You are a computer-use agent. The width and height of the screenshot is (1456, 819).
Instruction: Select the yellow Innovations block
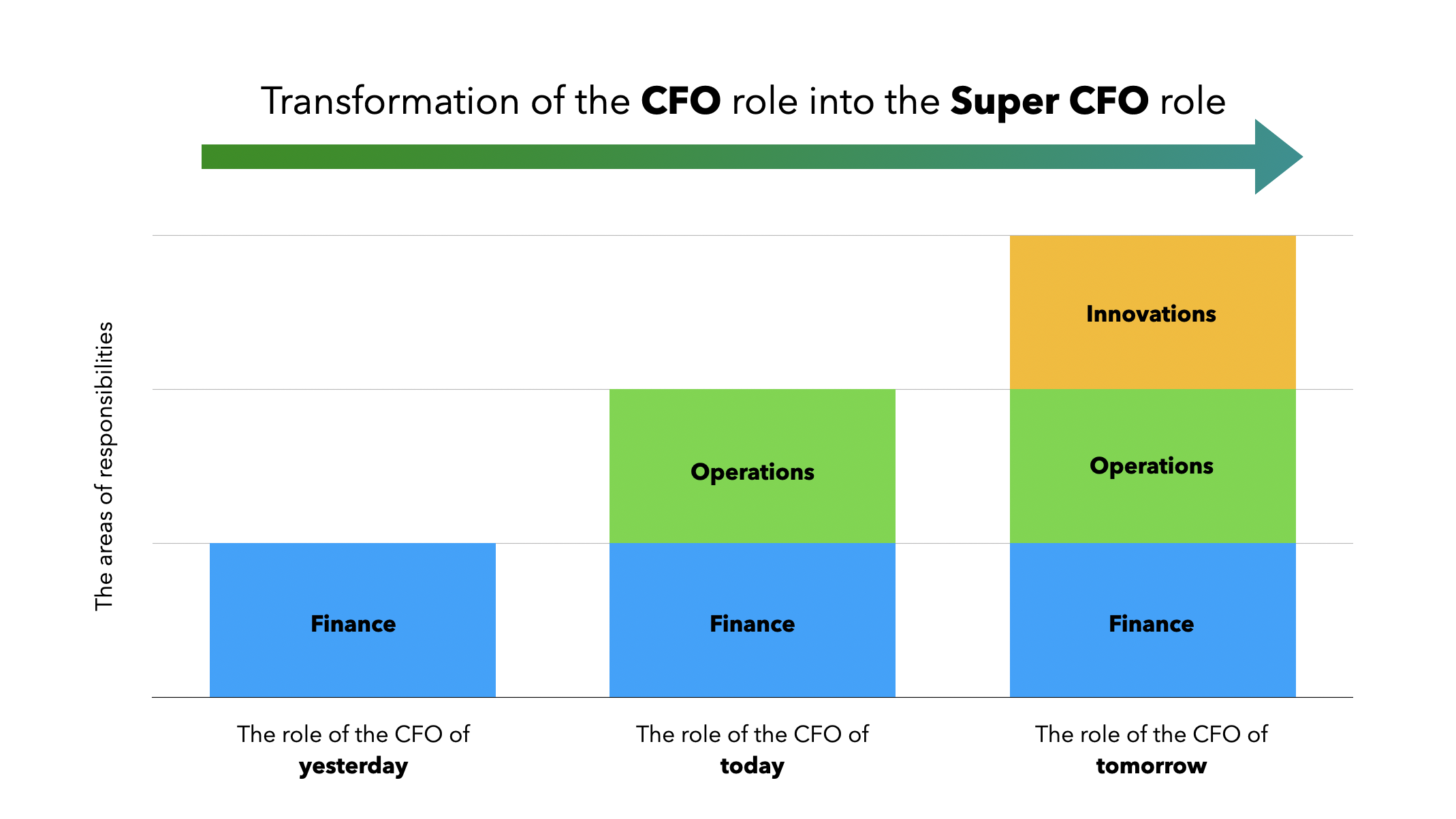tap(1152, 312)
